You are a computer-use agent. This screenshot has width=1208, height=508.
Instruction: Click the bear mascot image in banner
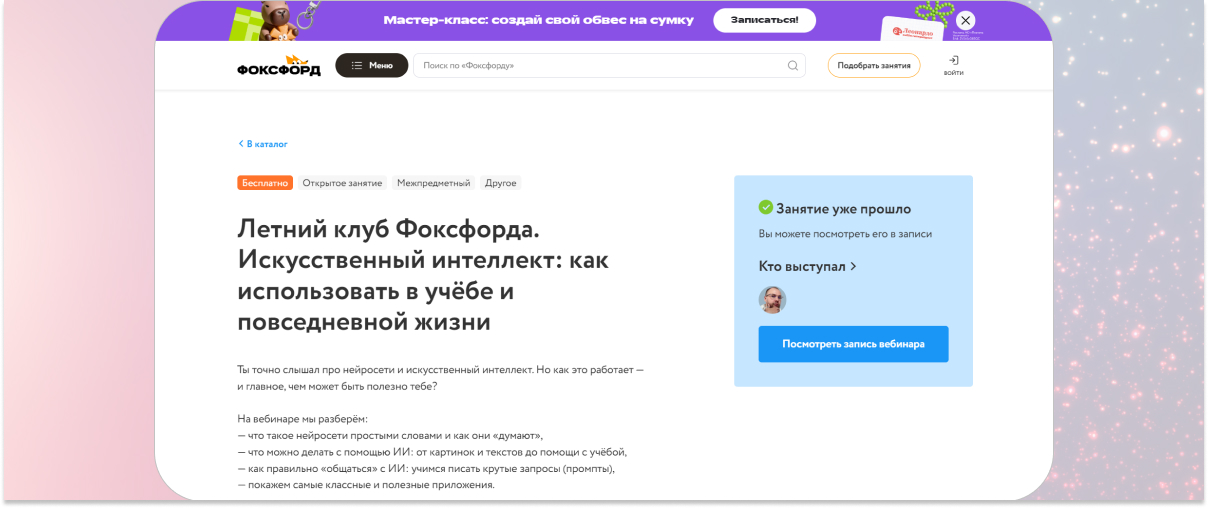(277, 20)
